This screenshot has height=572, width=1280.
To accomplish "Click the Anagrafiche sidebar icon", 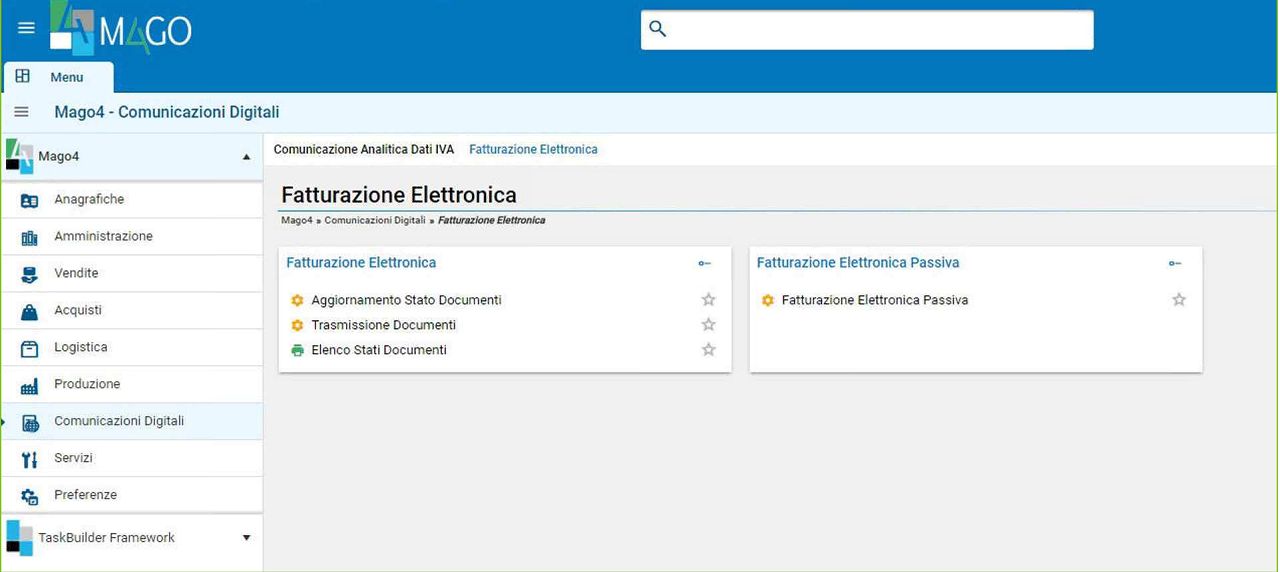I will 29,200.
